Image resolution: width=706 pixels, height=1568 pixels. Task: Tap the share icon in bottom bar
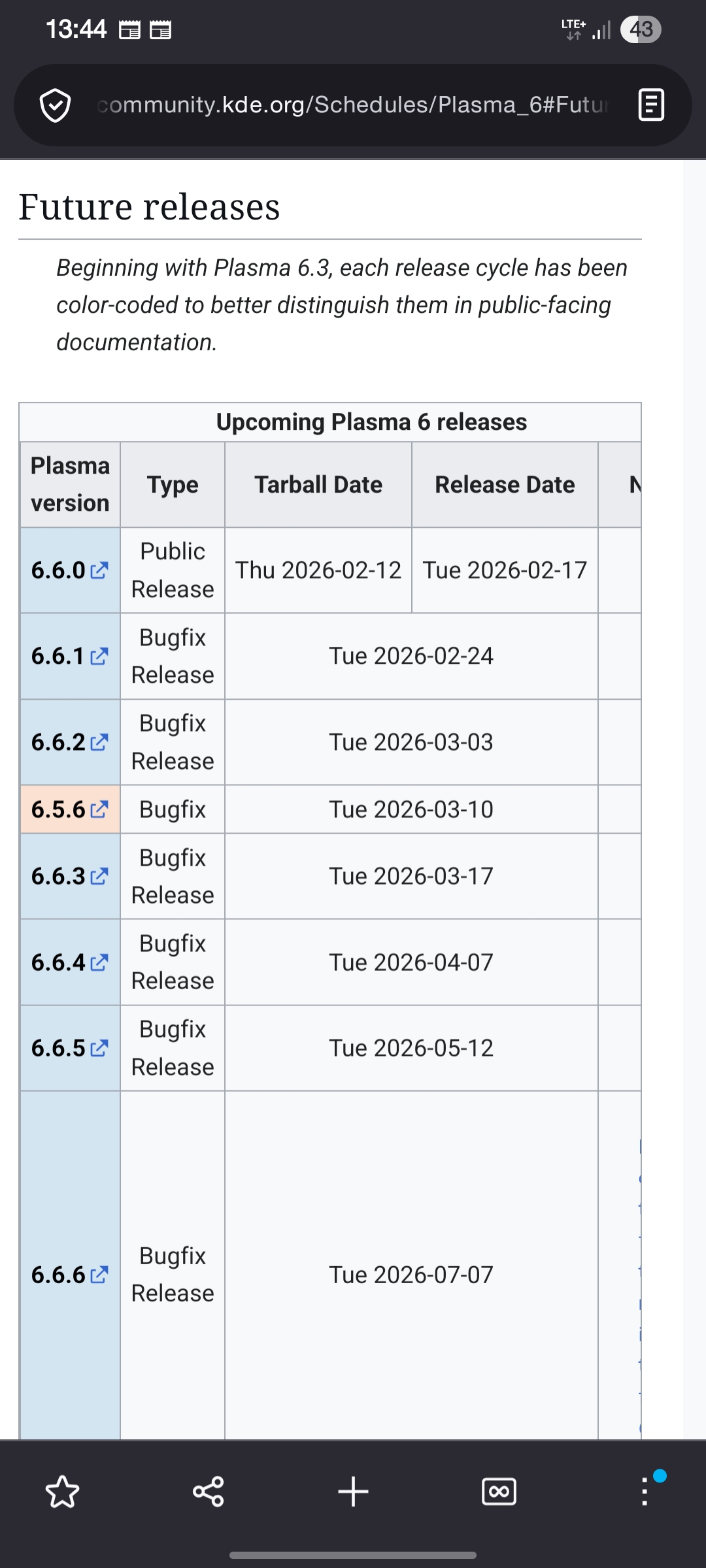coord(209,1492)
